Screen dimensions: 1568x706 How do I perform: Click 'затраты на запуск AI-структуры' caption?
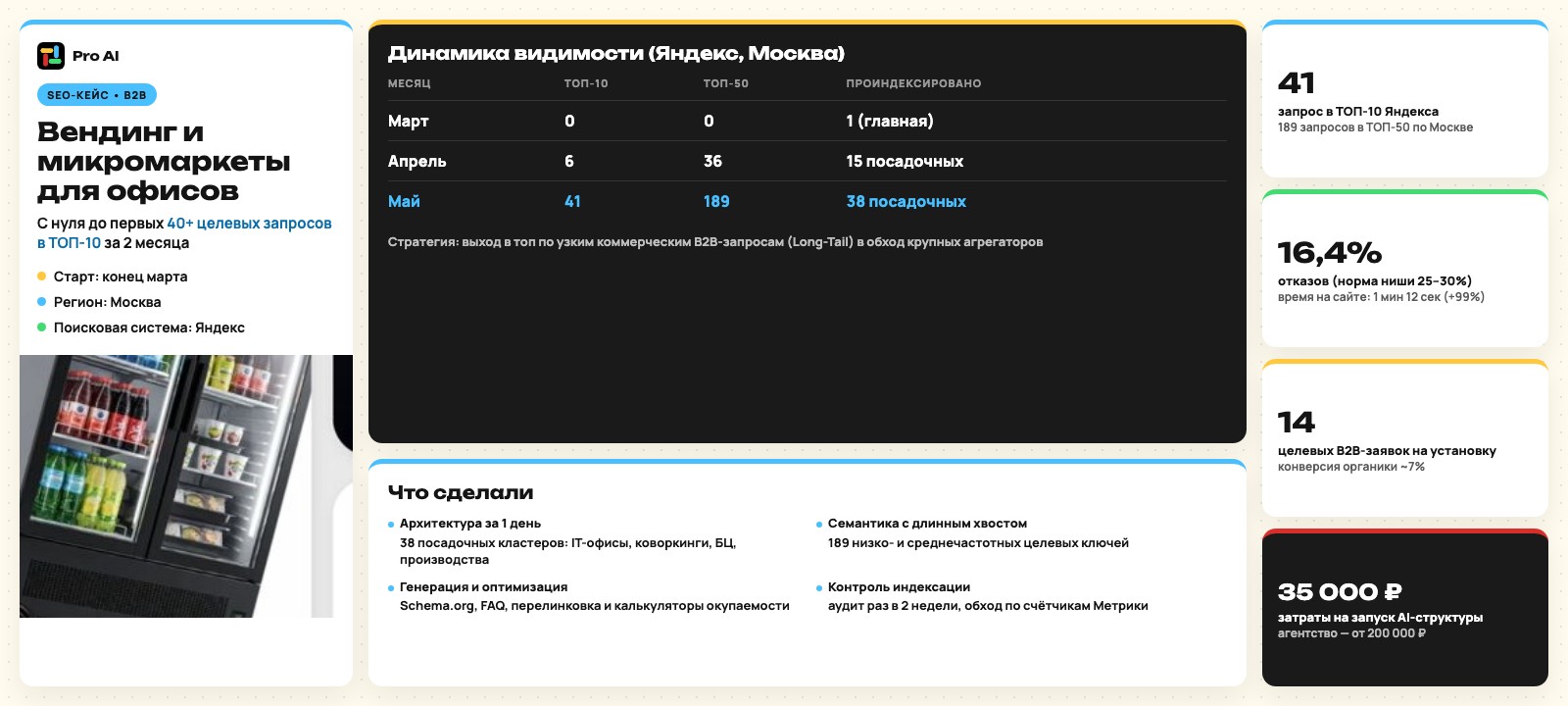coord(1380,618)
